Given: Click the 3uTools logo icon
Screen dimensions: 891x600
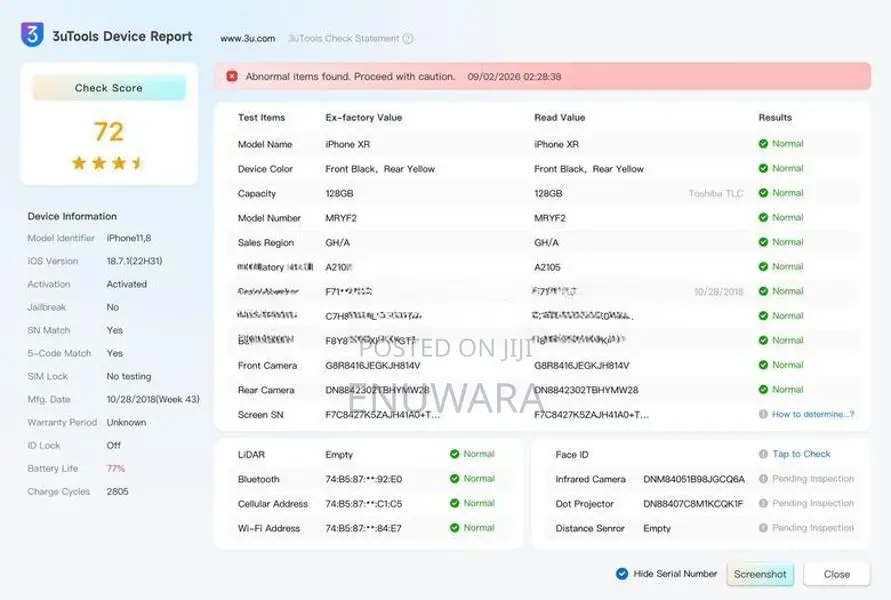Looking at the screenshot, I should [x=32, y=34].
